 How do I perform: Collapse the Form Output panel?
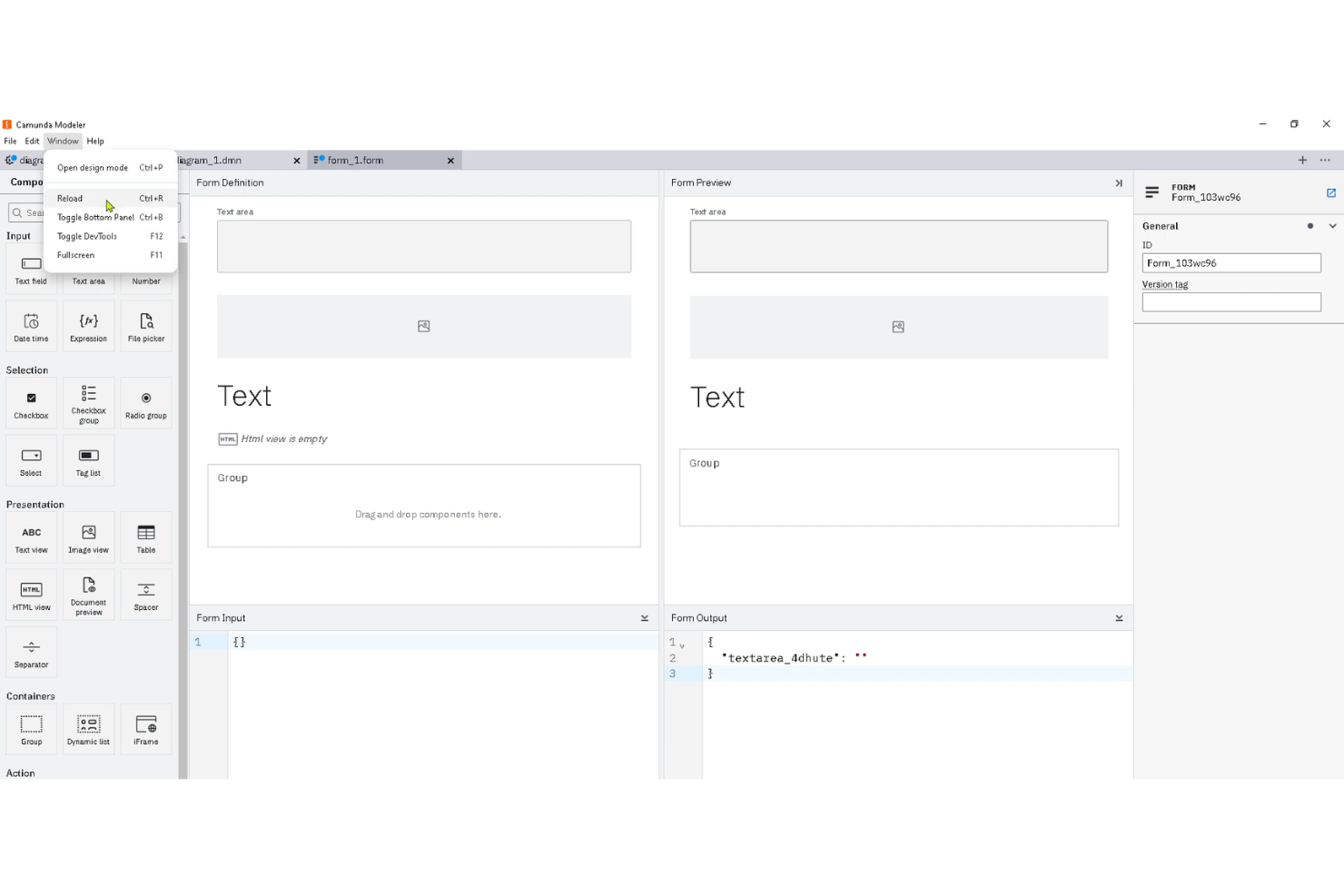coord(1119,618)
